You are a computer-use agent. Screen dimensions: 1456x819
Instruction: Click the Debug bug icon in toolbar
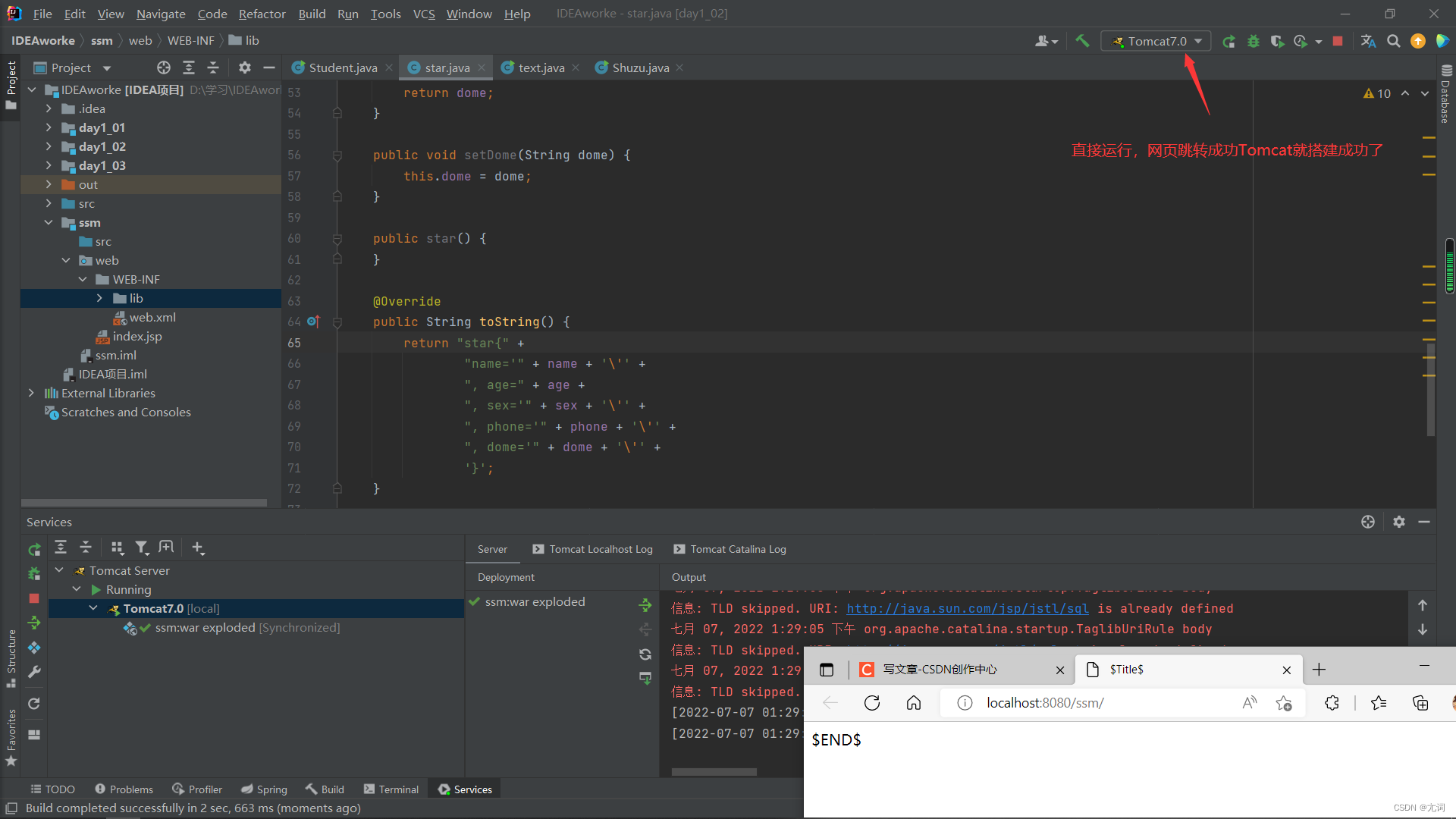click(1253, 41)
